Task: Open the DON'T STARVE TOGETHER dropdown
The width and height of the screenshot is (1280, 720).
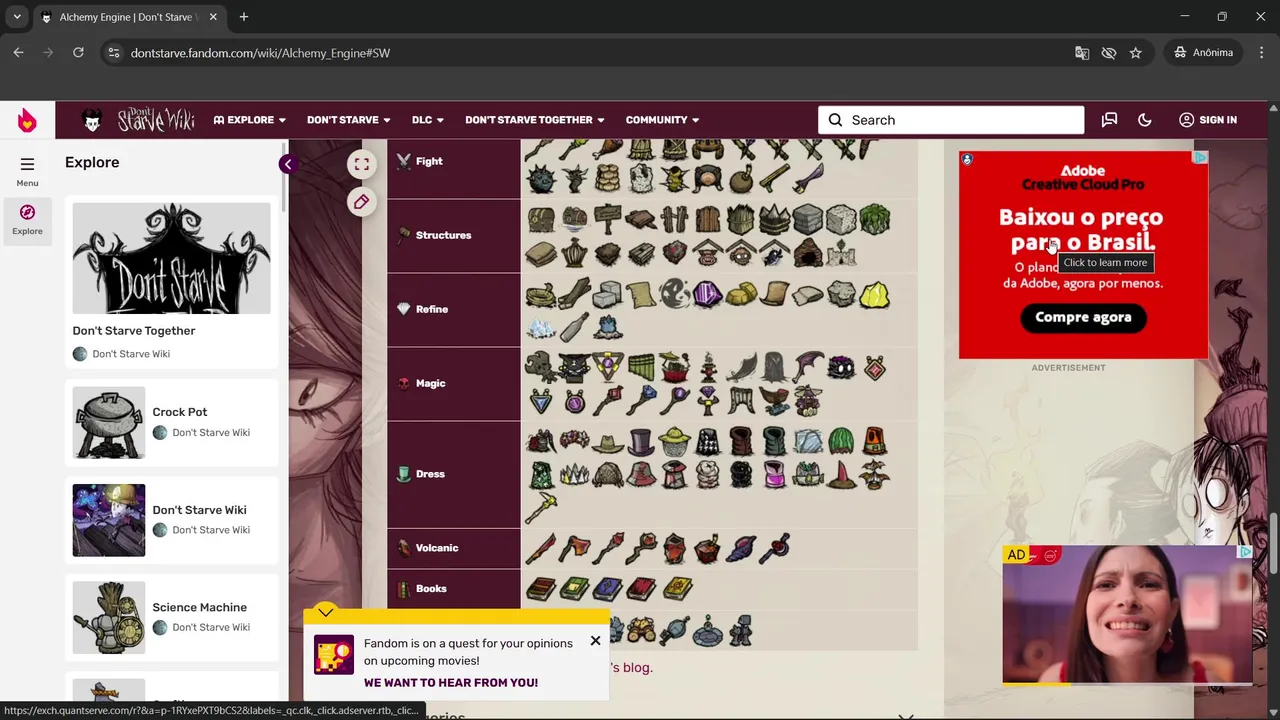Action: [535, 120]
